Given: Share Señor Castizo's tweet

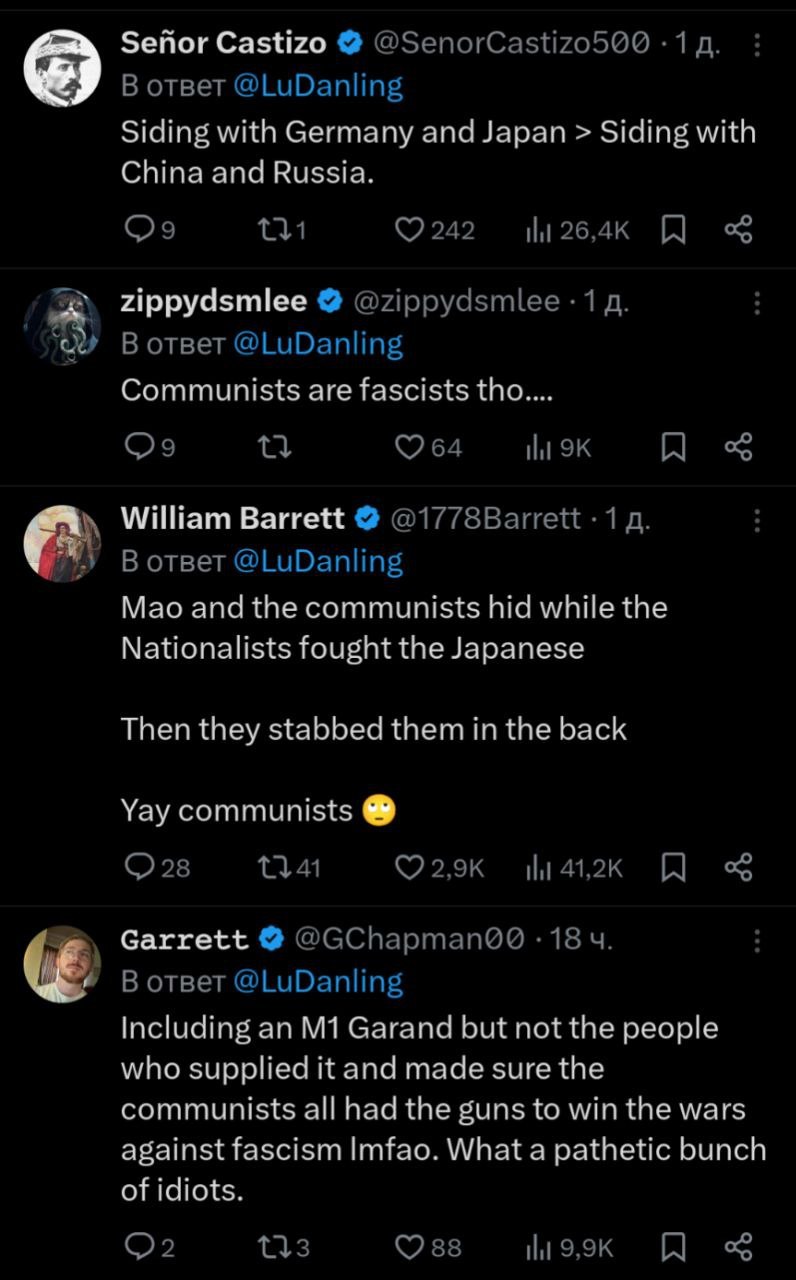Looking at the screenshot, I should point(737,231).
